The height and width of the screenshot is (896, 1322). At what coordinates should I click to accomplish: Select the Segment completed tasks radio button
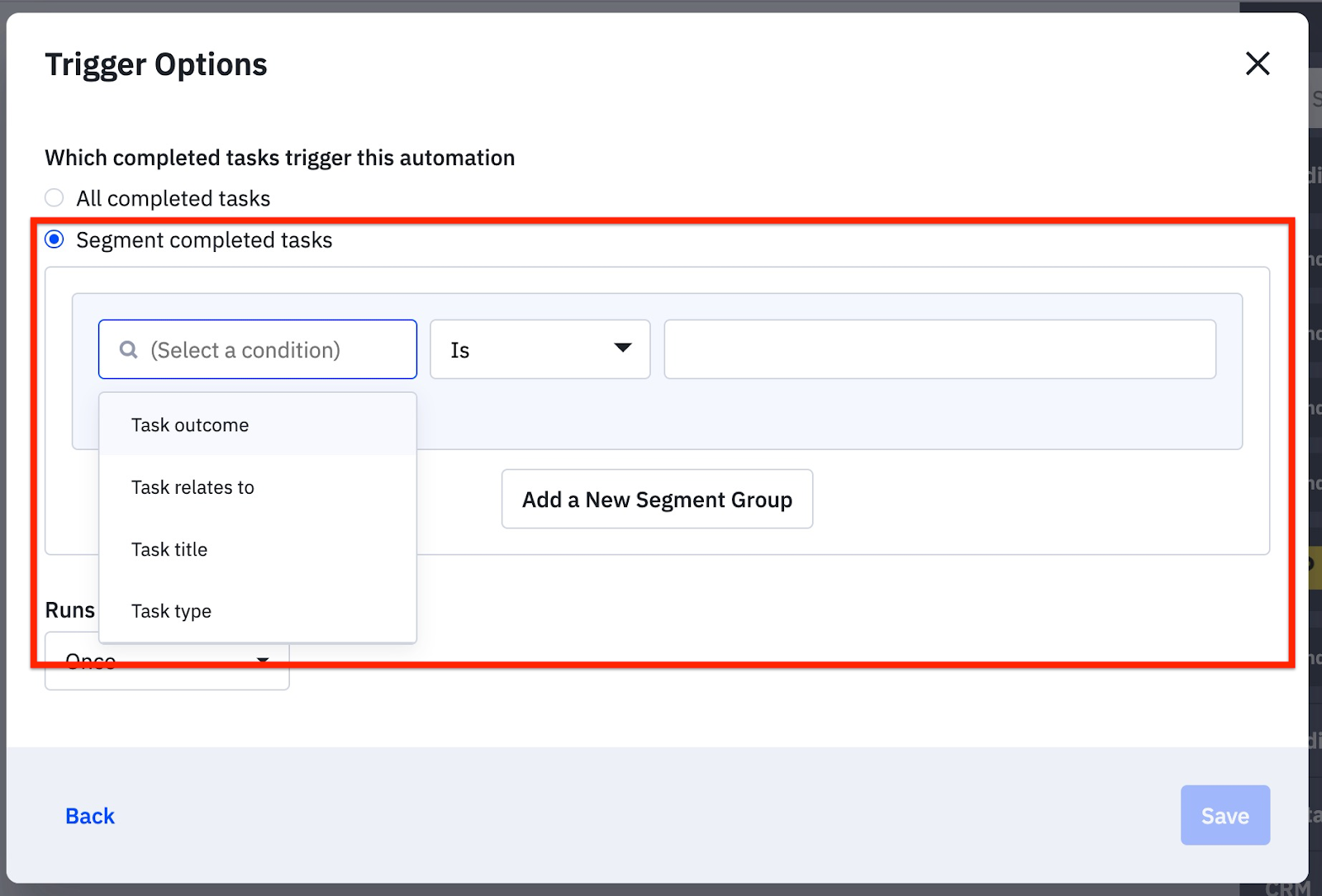55,239
